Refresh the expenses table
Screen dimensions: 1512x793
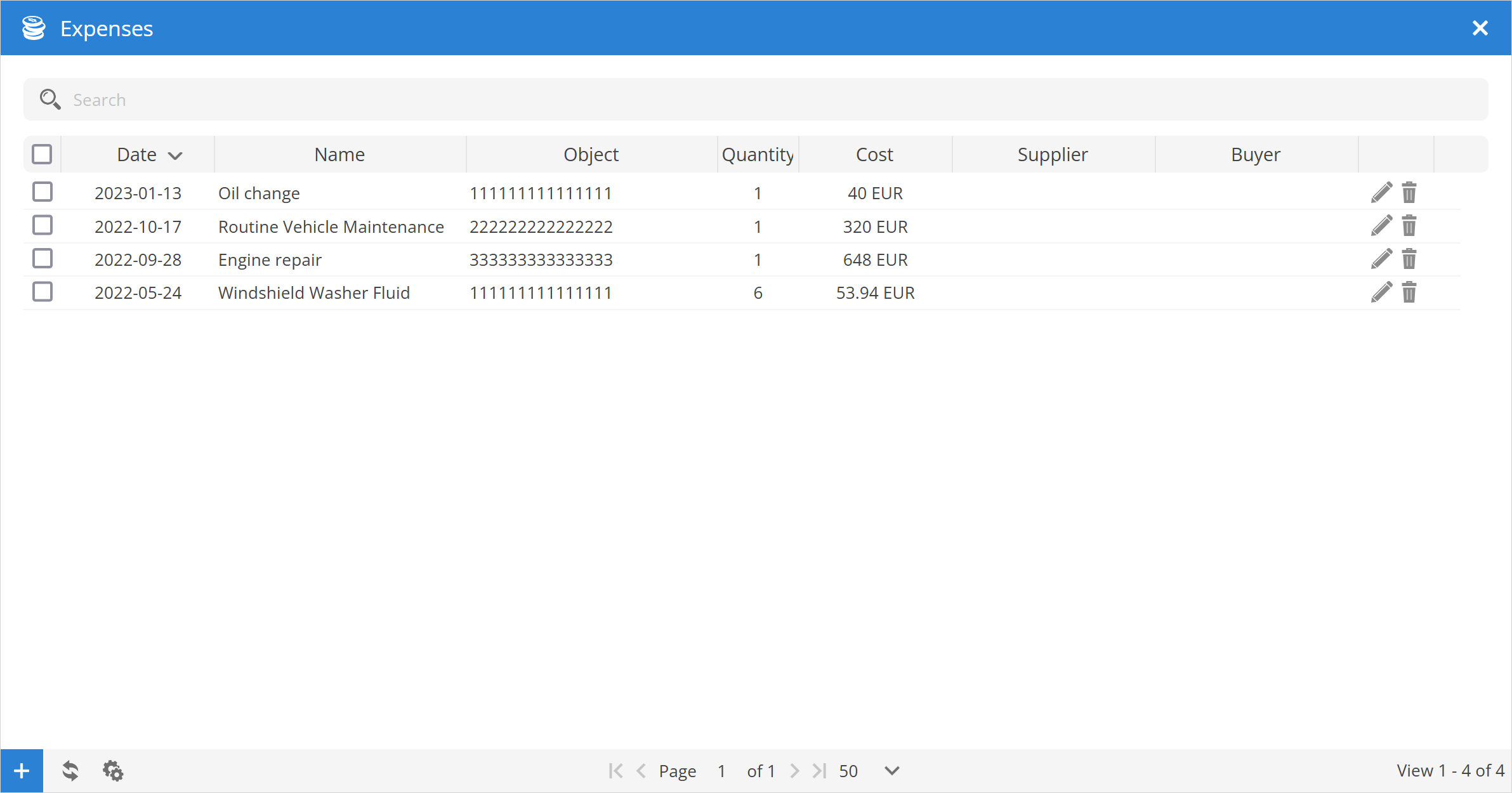(70, 771)
